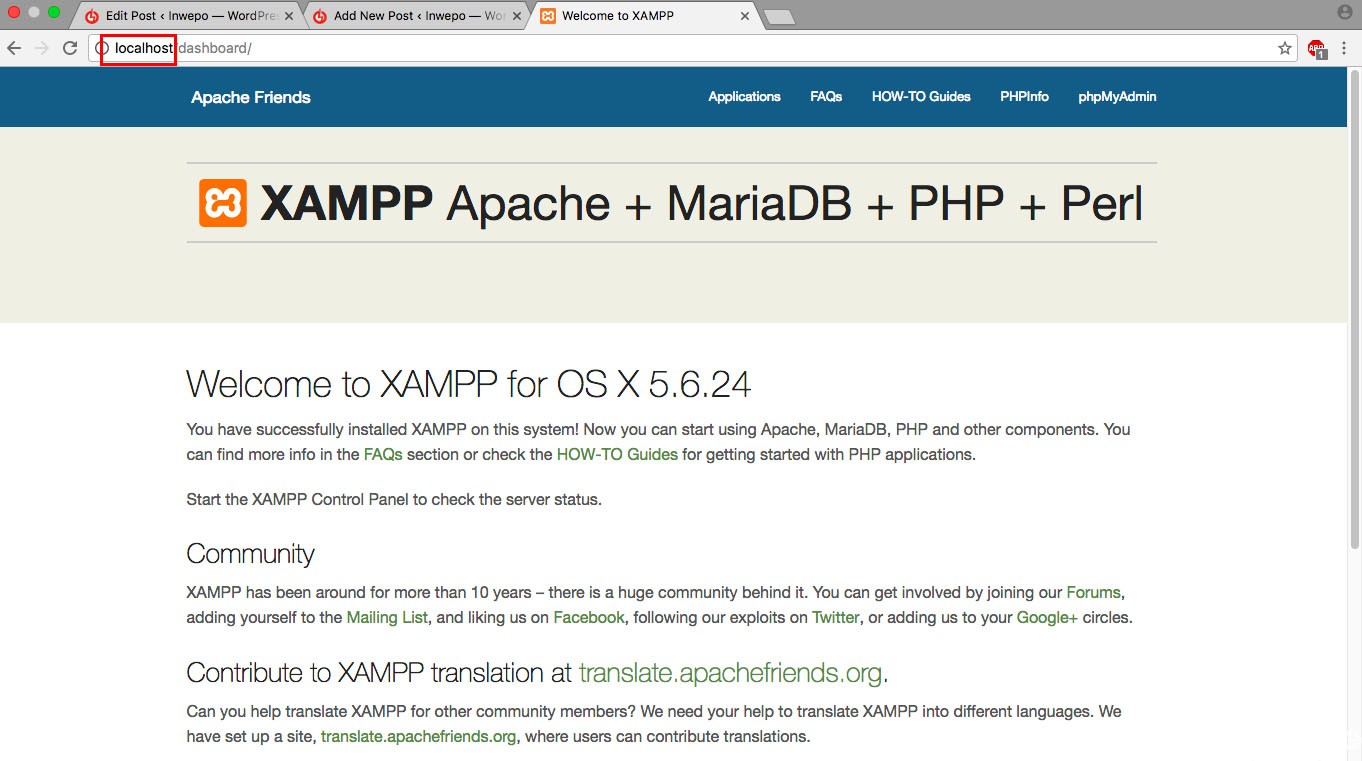Click the green maximize traffic light button
Screen dimensions: 1362x761
point(55,10)
